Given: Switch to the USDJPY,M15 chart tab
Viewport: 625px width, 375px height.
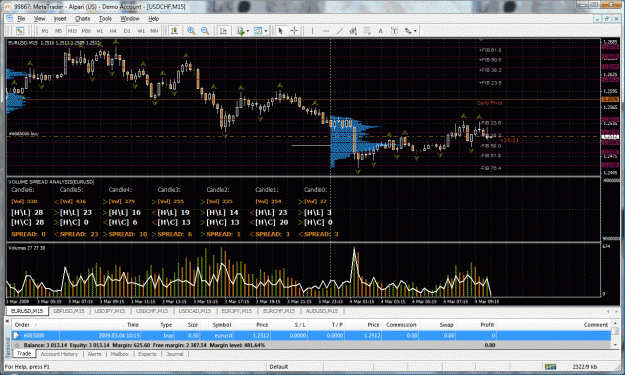Looking at the screenshot, I should [110, 311].
